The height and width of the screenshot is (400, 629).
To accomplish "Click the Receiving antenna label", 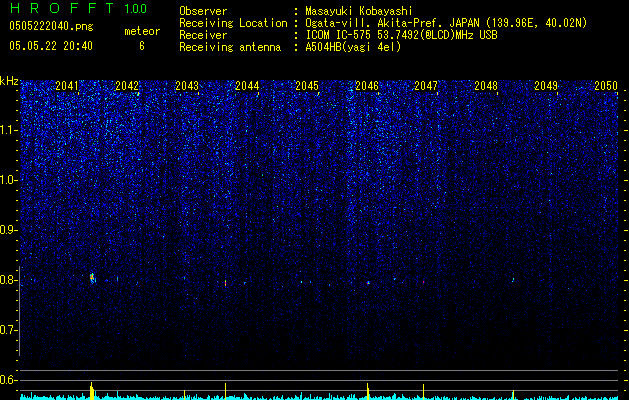I will (230, 47).
